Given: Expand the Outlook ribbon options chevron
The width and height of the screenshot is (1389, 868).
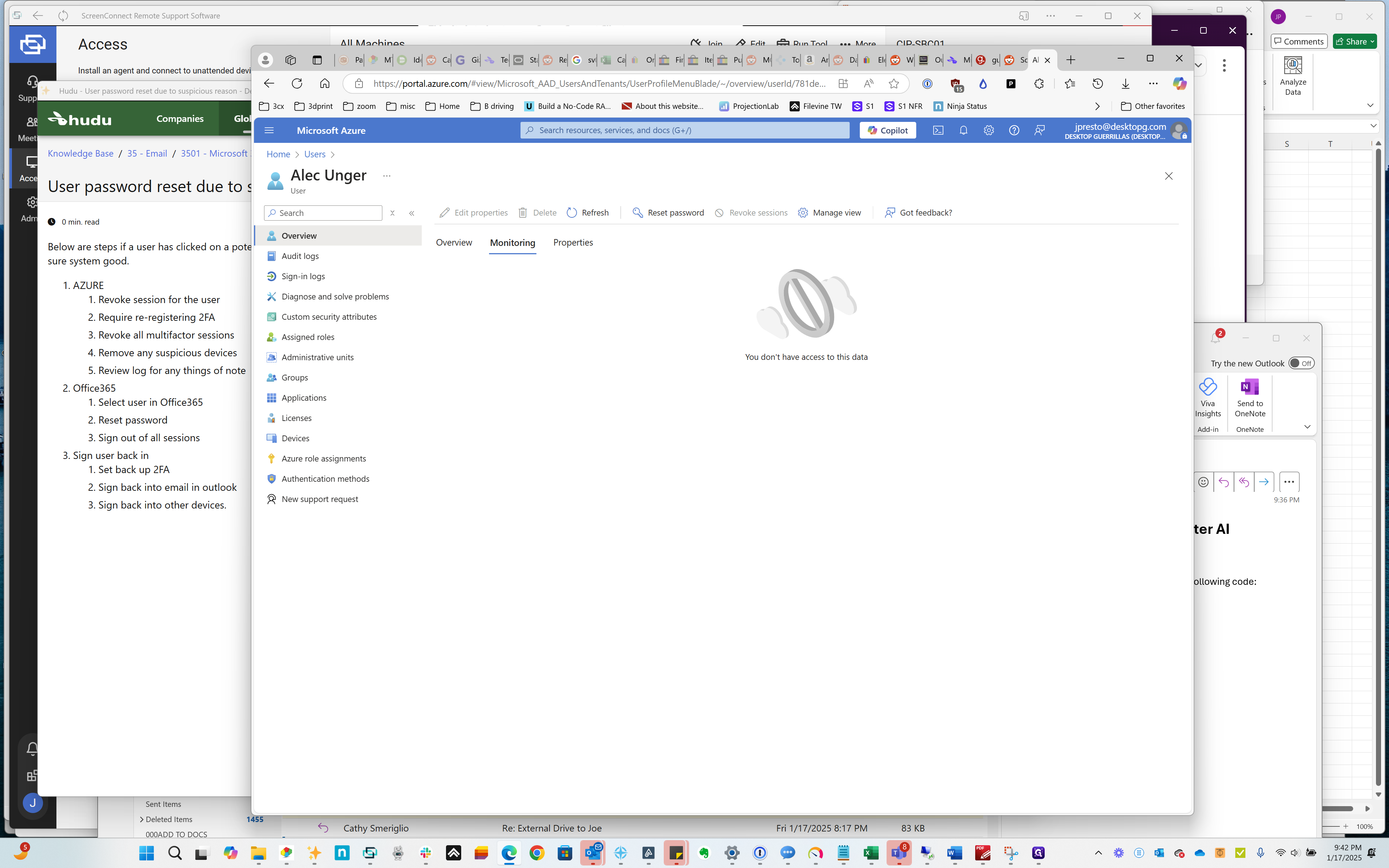Looking at the screenshot, I should (1307, 426).
